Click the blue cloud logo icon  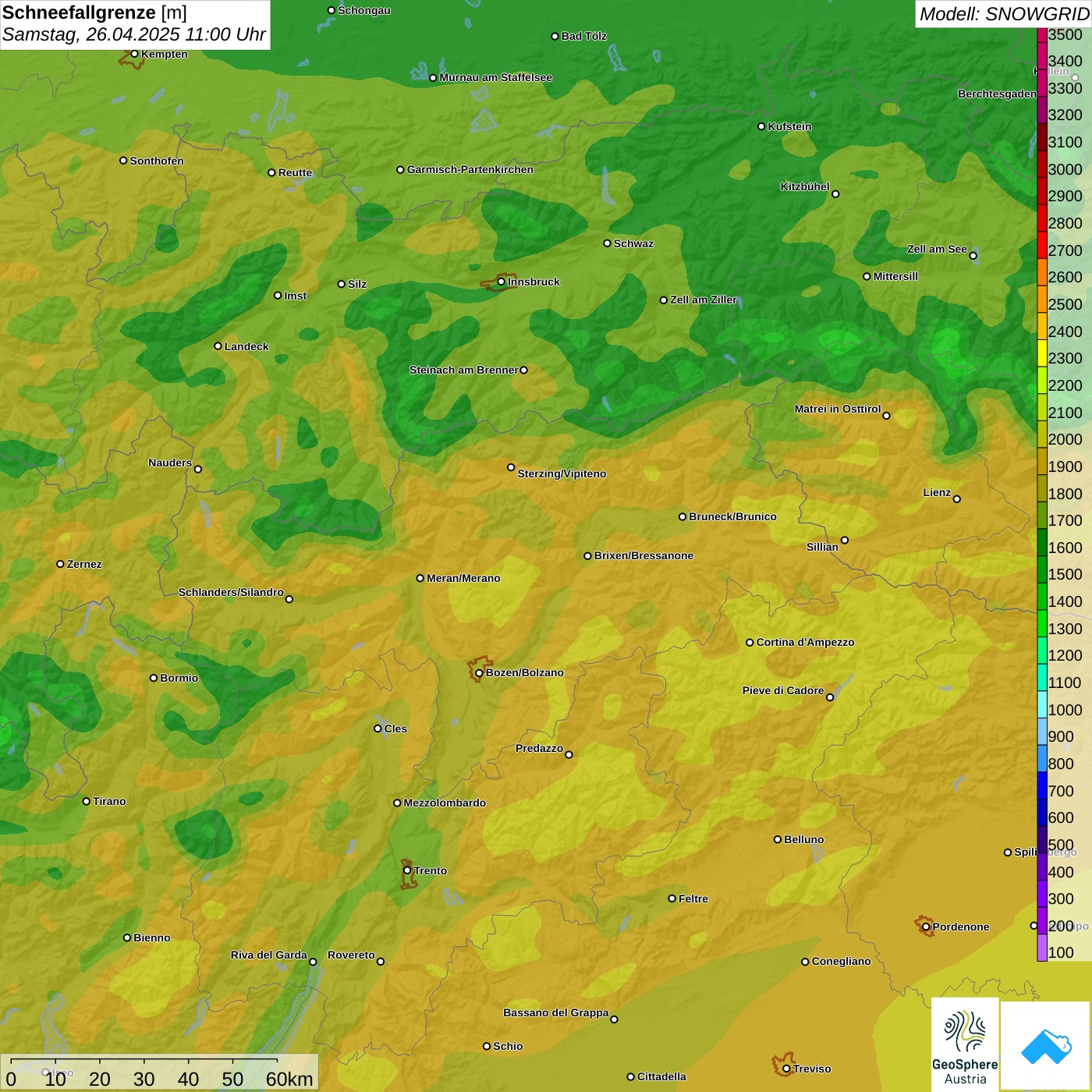[x=1045, y=1046]
